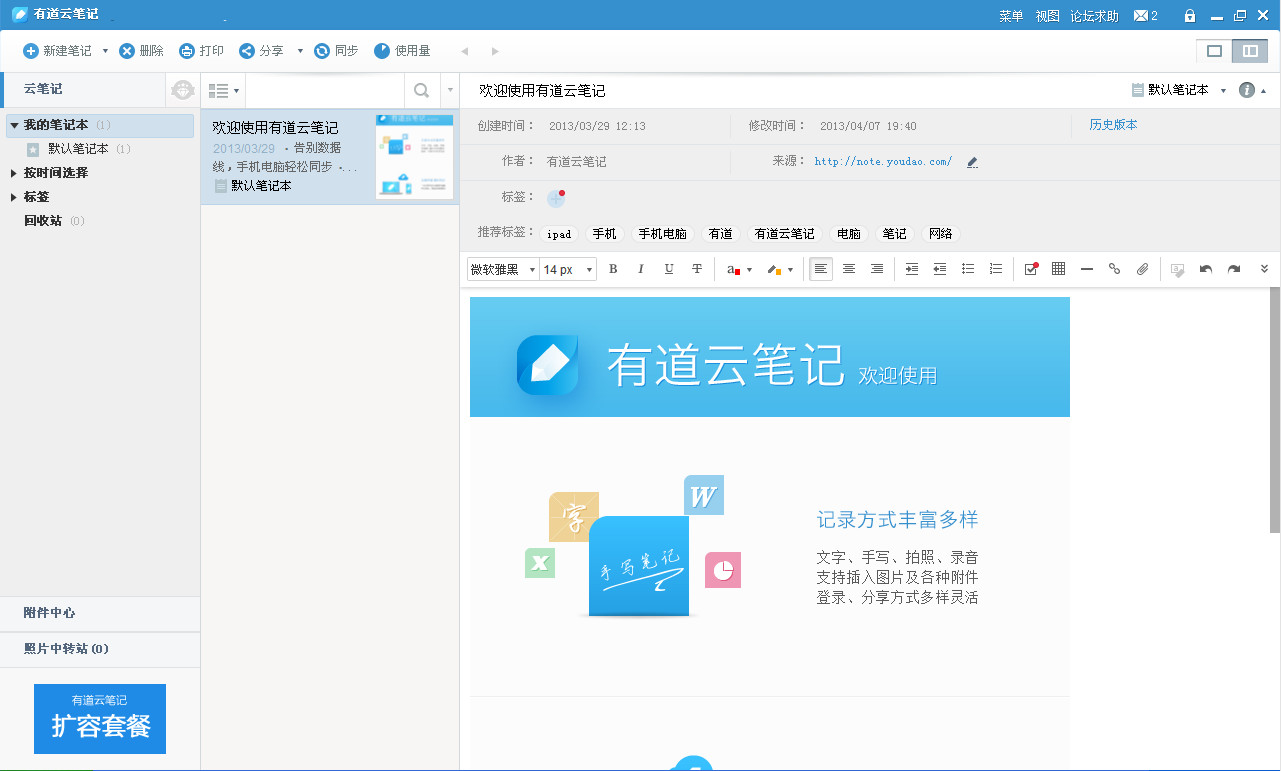Toggle italic formatting
This screenshot has width=1281, height=771.
pos(640,268)
